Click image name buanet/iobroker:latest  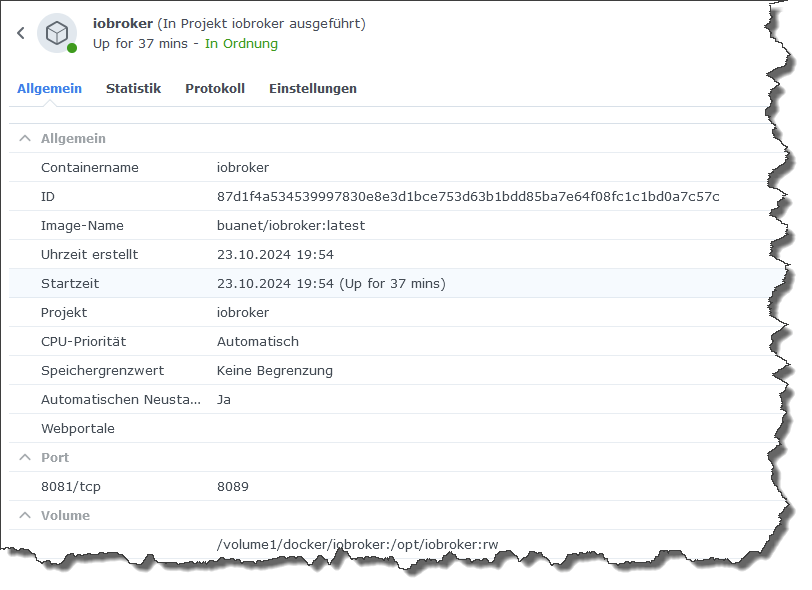[291, 226]
